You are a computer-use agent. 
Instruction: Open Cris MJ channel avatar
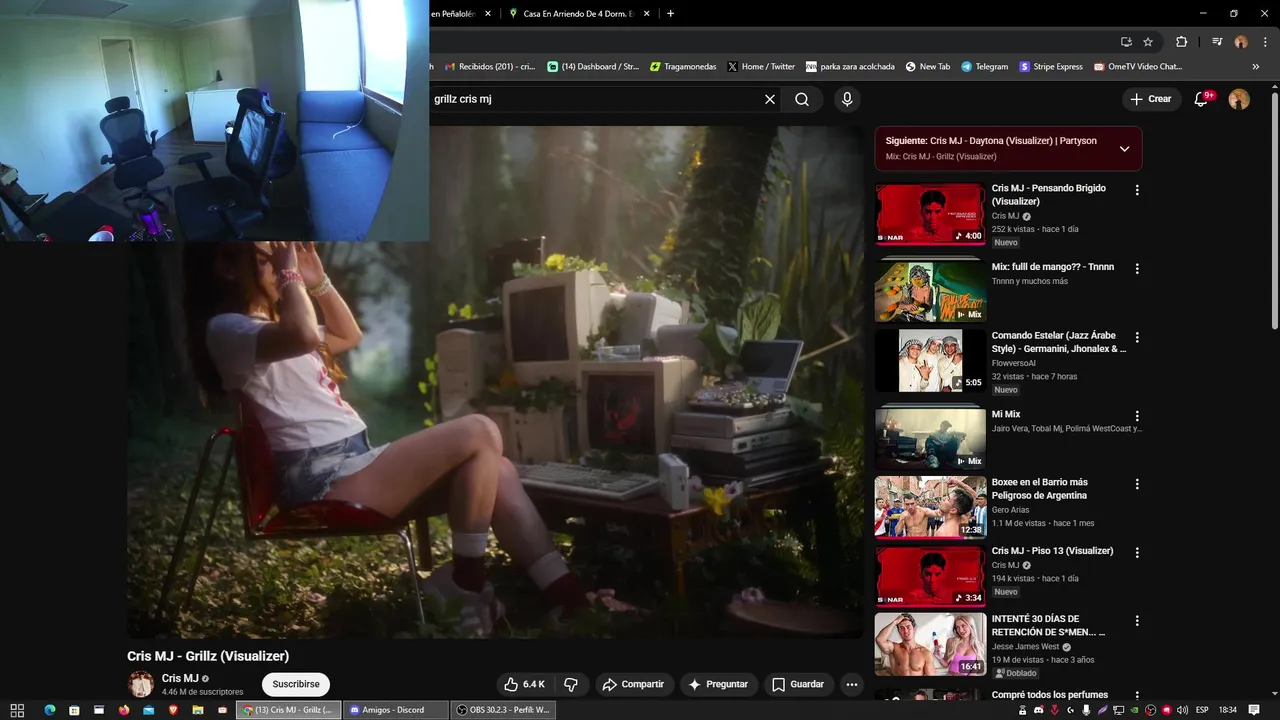(x=141, y=684)
